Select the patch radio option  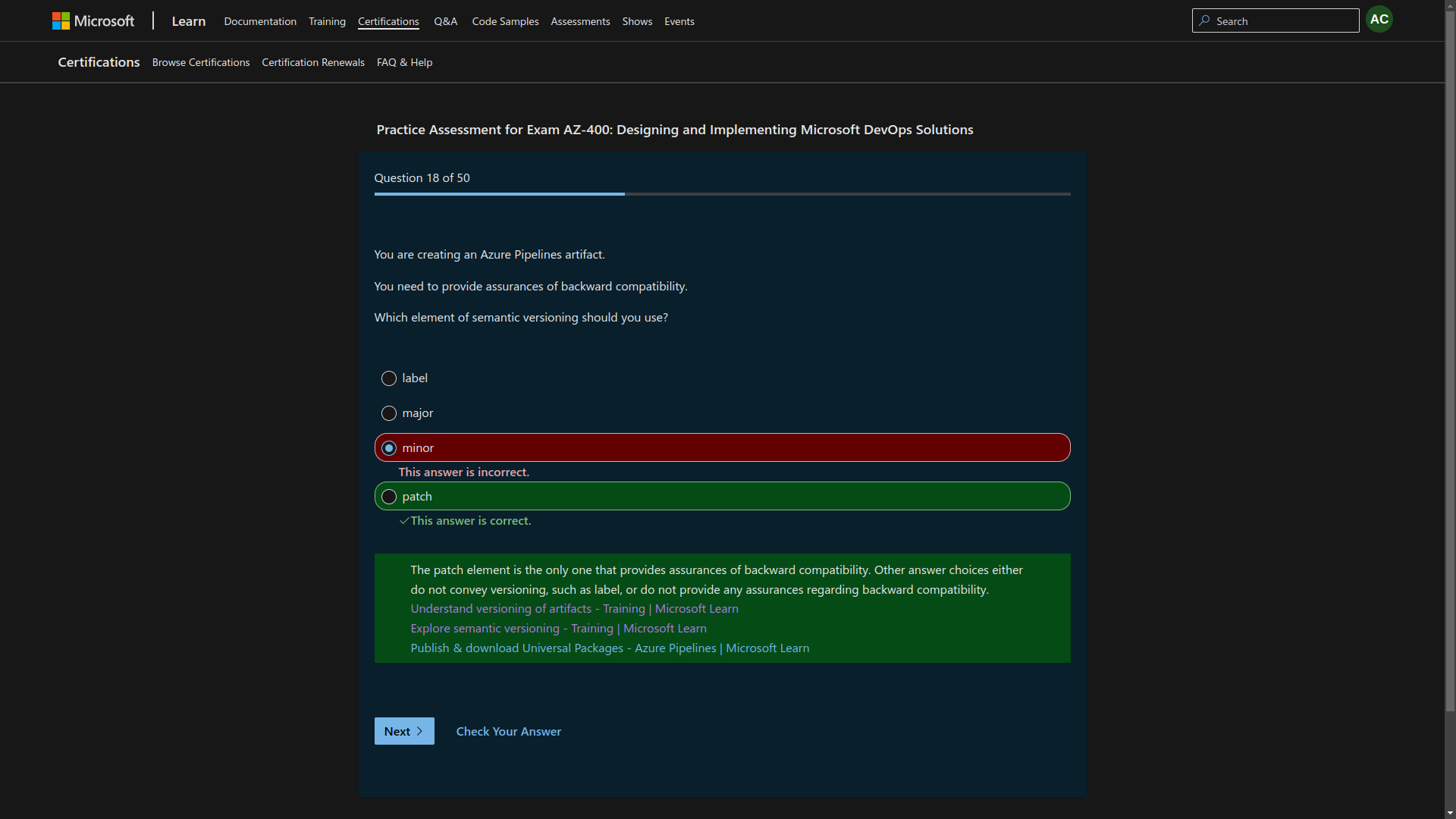pyautogui.click(x=389, y=497)
